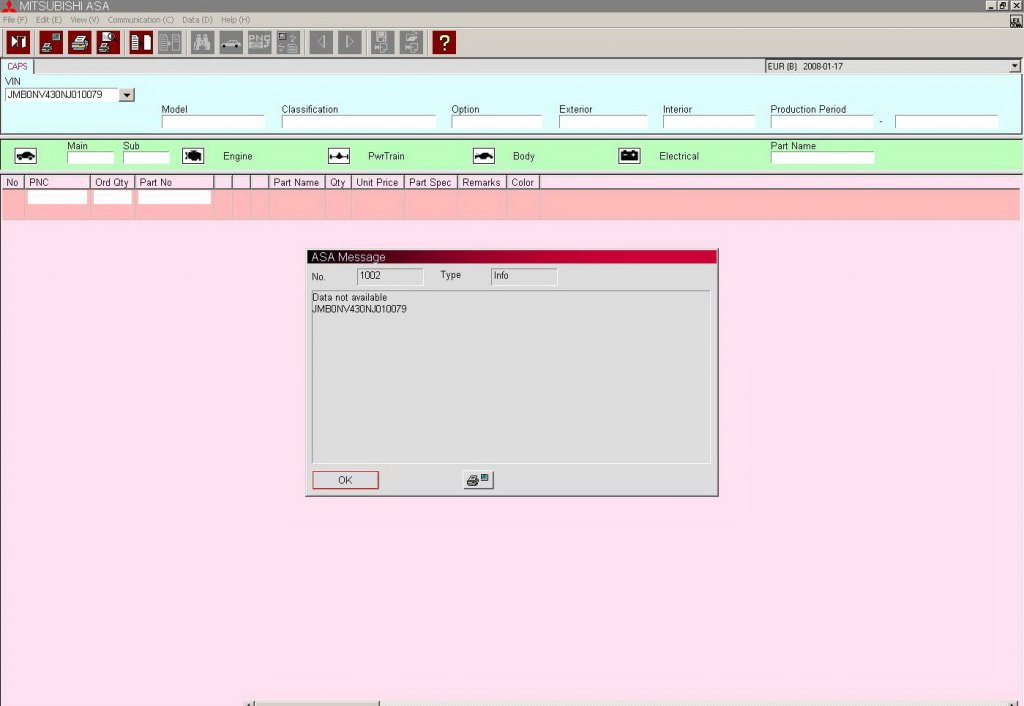Select the PwrTrain axle icon
The image size is (1024, 706).
point(339,156)
